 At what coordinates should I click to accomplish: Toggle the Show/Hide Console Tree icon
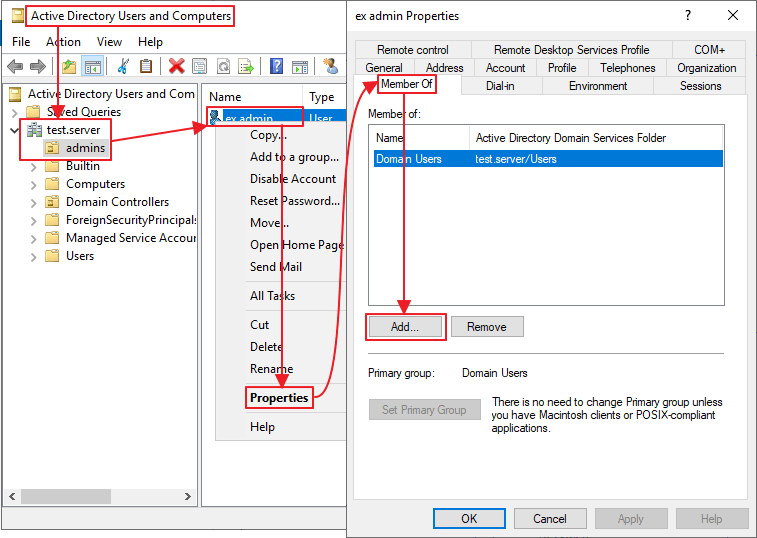(x=92, y=66)
